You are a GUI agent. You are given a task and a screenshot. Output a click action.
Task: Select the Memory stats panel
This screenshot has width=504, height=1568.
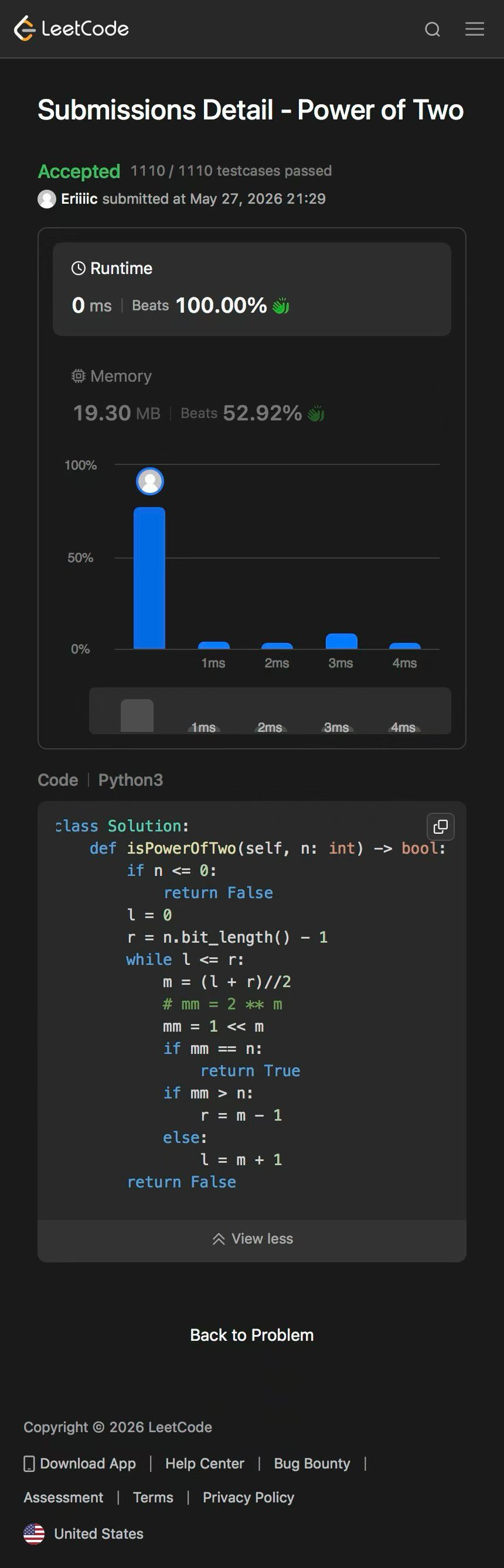coord(251,395)
